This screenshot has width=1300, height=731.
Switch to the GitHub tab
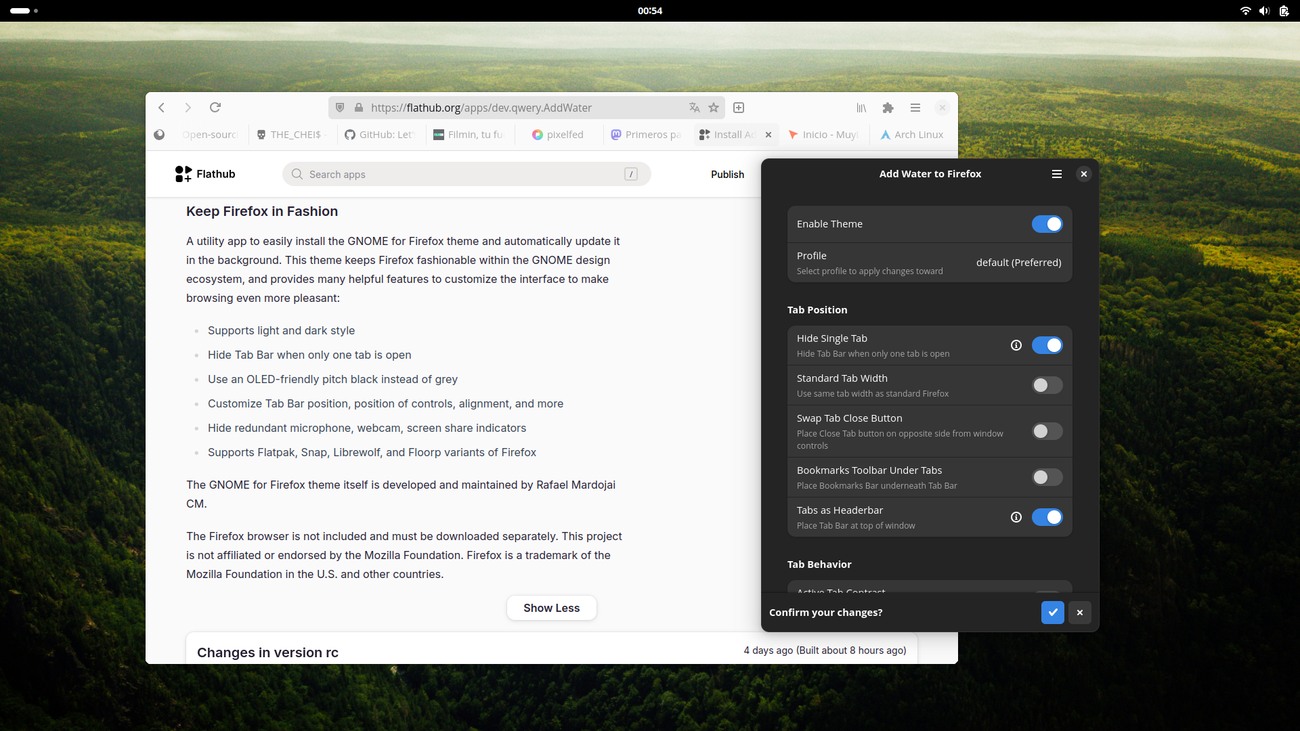pyautogui.click(x=379, y=135)
